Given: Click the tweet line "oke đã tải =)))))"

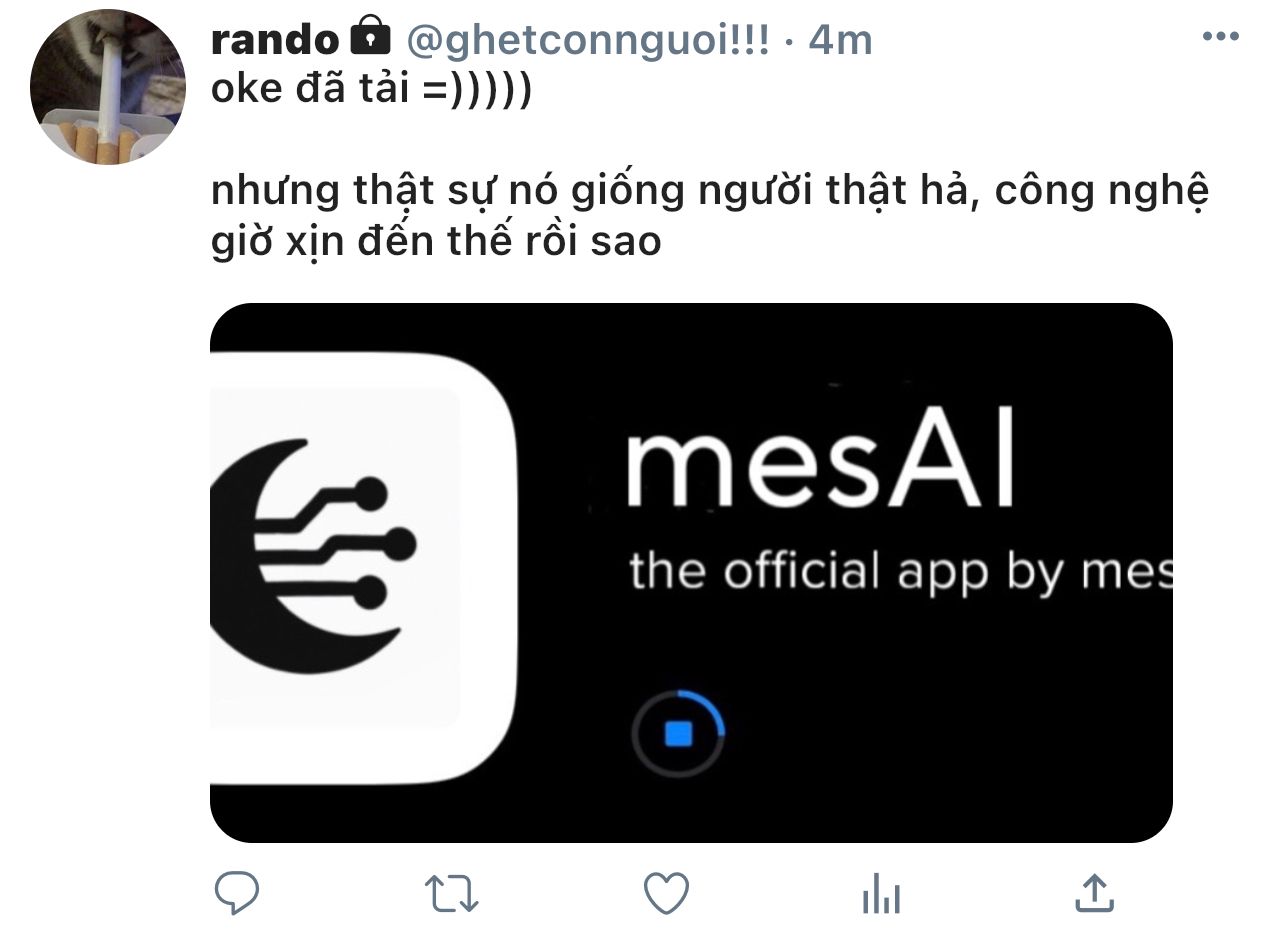Looking at the screenshot, I should (x=371, y=90).
